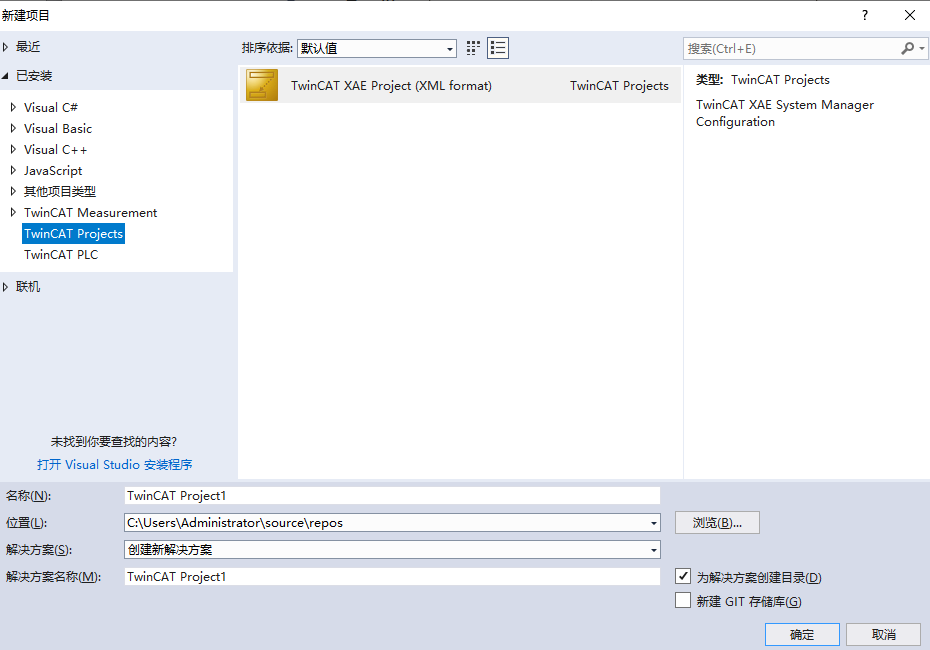The width and height of the screenshot is (930, 650).
Task: Switch to the small icons grid view
Action: point(473,48)
